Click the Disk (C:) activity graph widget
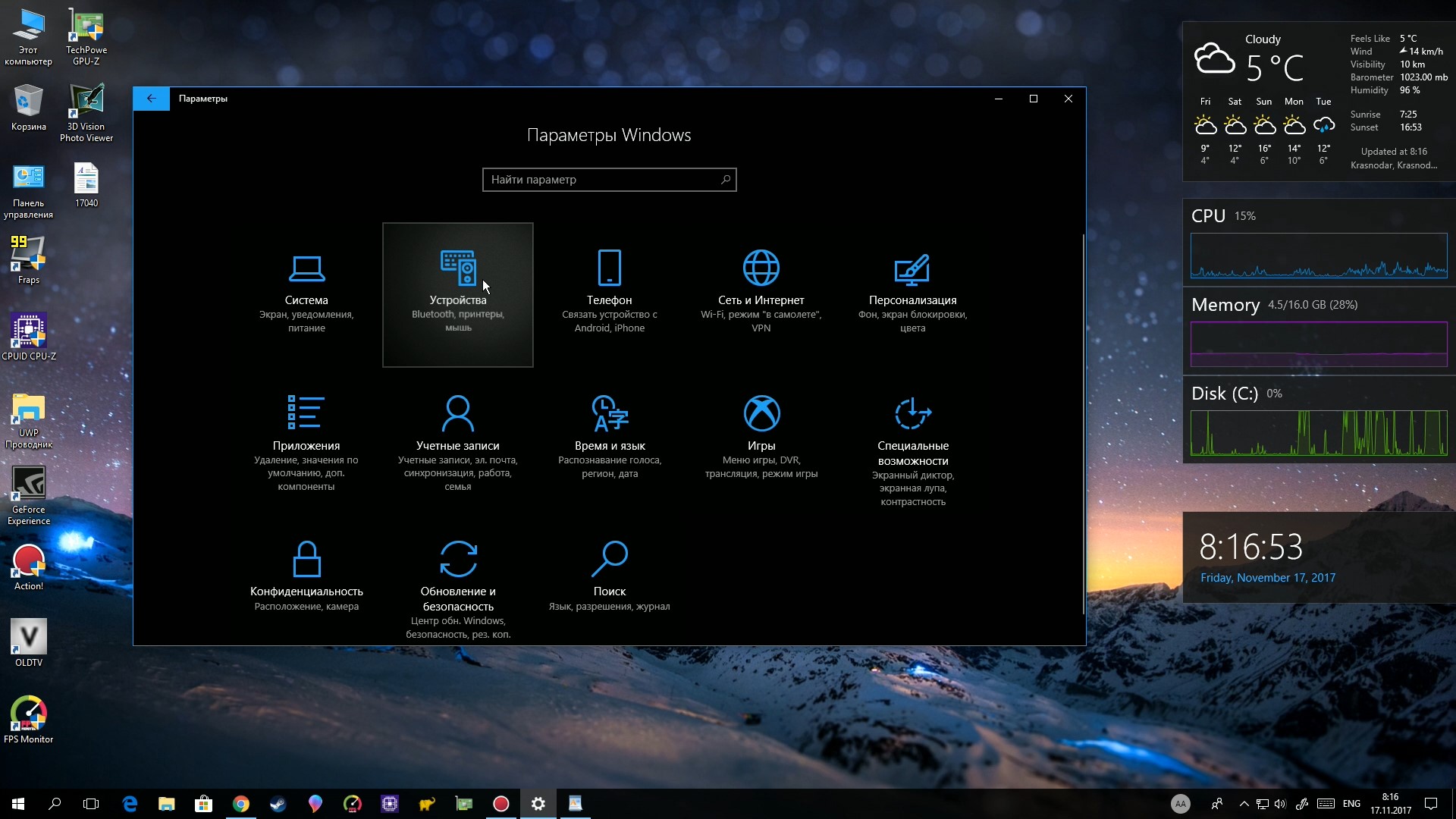Image resolution: width=1456 pixels, height=819 pixels. 1319,433
